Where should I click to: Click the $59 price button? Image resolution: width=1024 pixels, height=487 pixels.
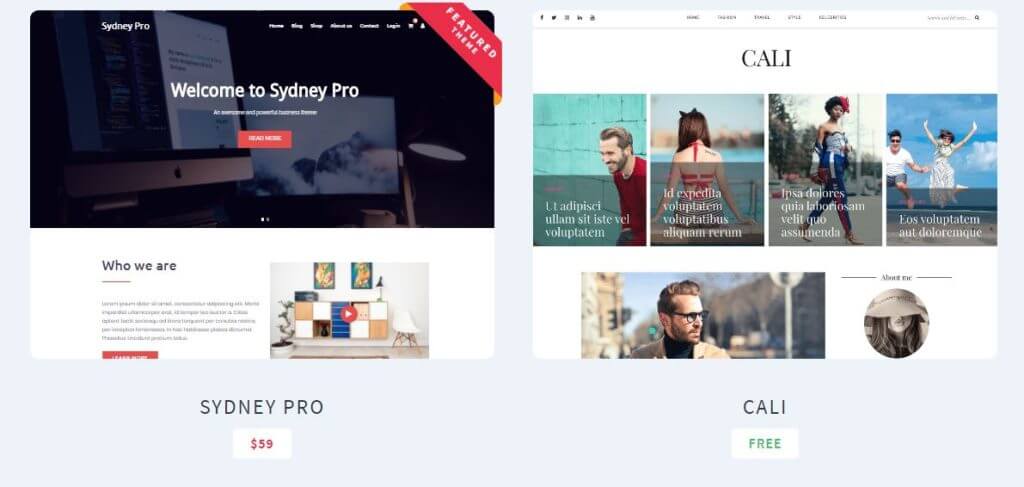(x=262, y=444)
